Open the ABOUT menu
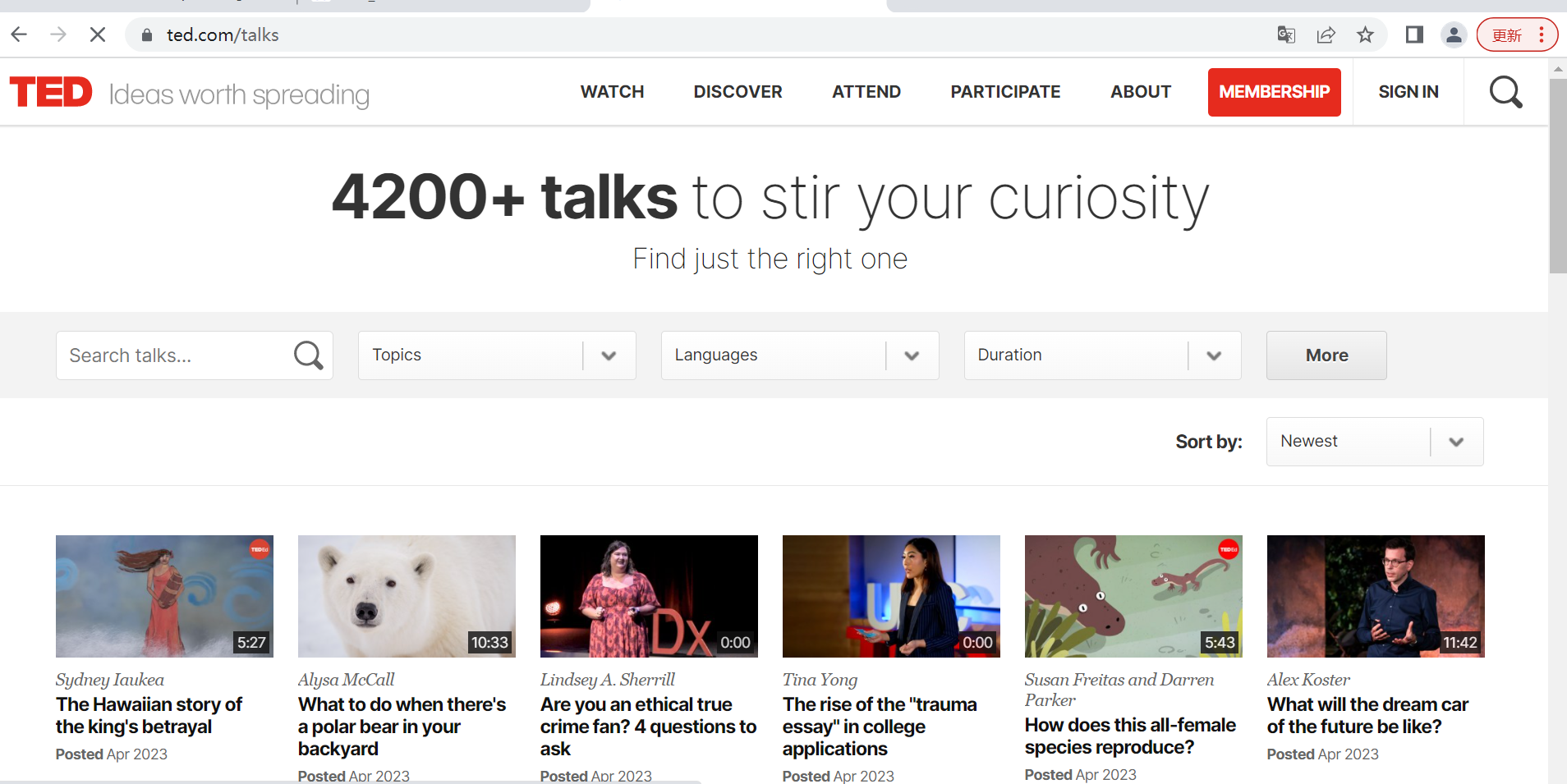The height and width of the screenshot is (784, 1567). tap(1141, 92)
